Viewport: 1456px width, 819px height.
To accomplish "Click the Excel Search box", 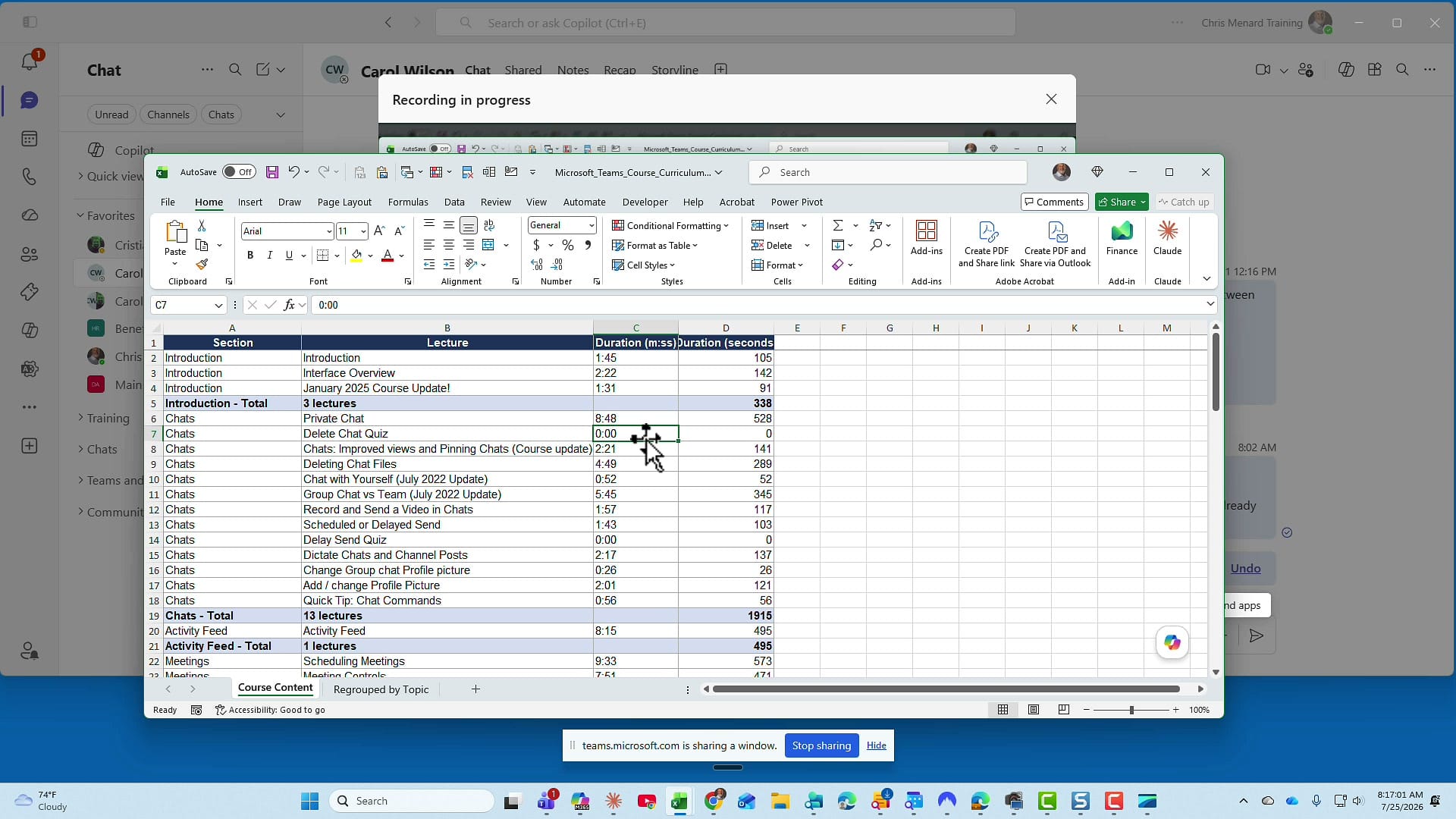I will coord(888,172).
